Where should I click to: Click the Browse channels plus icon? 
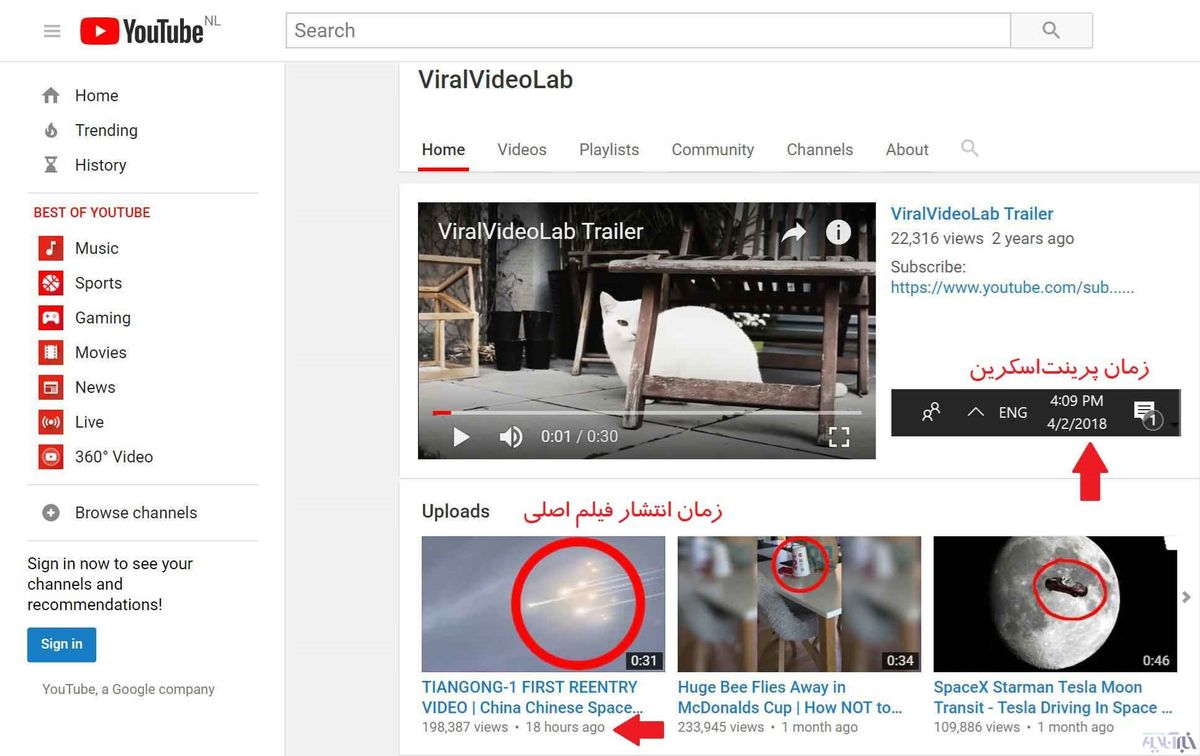coord(51,513)
